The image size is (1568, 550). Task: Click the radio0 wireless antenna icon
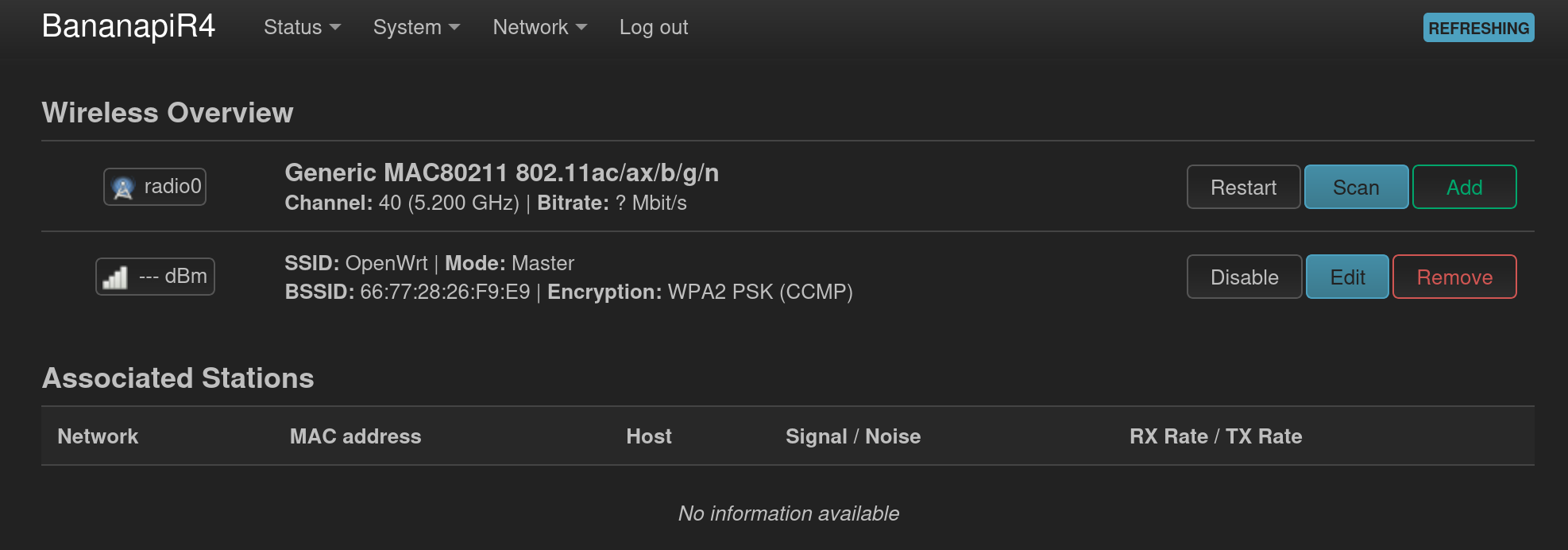point(123,188)
